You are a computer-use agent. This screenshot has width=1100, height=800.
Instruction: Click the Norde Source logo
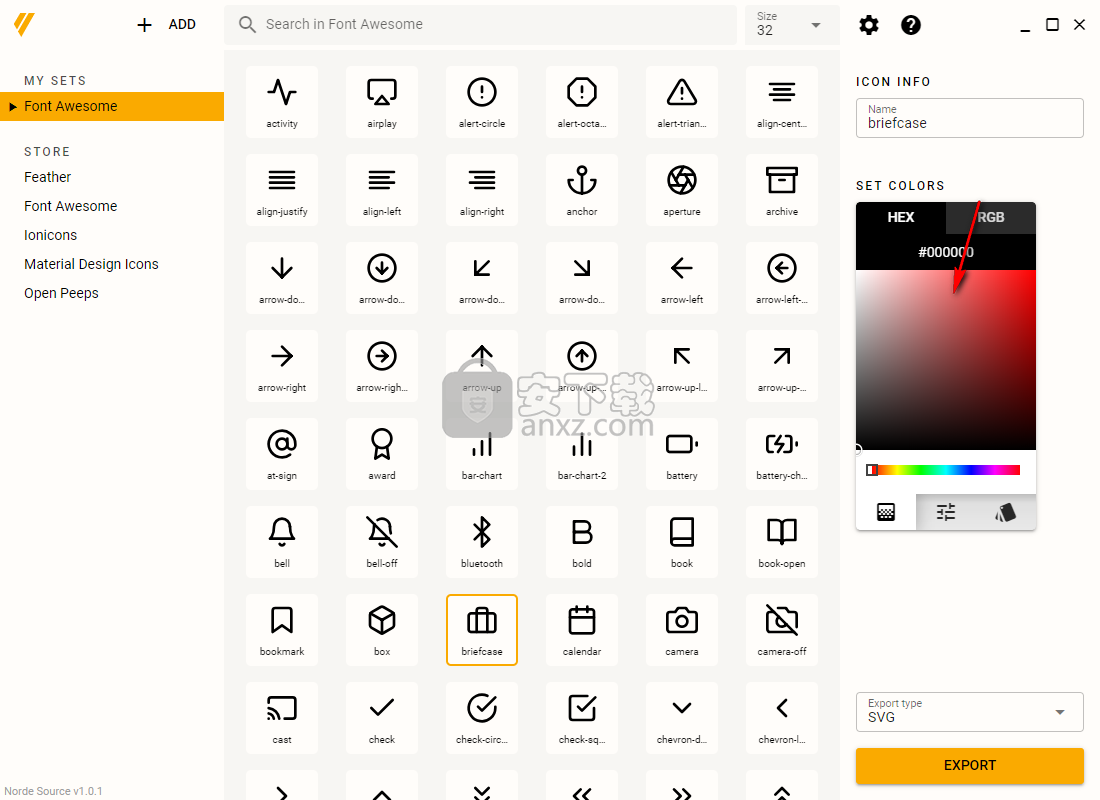click(x=24, y=25)
